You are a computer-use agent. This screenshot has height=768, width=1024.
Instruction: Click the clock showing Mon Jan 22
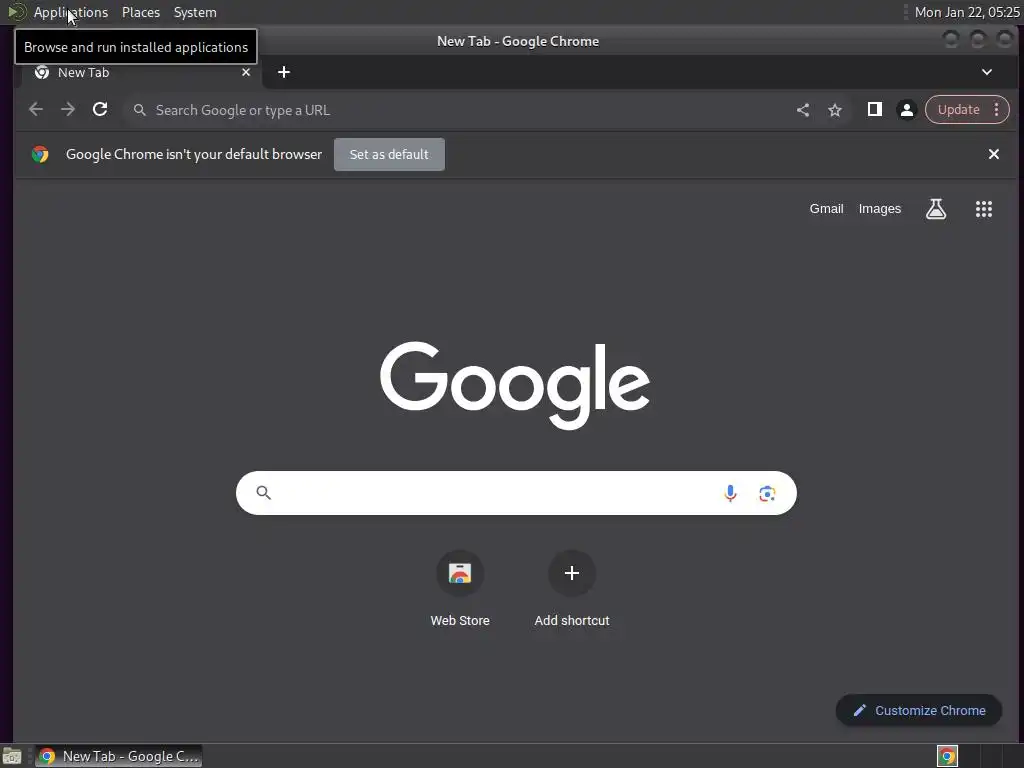967,12
